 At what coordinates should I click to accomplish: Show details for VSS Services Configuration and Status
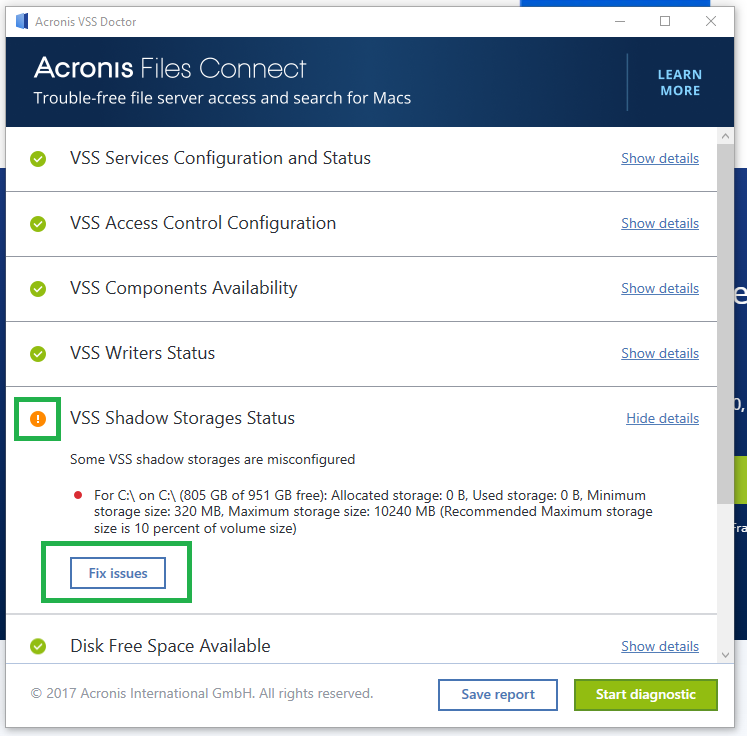[x=659, y=159]
